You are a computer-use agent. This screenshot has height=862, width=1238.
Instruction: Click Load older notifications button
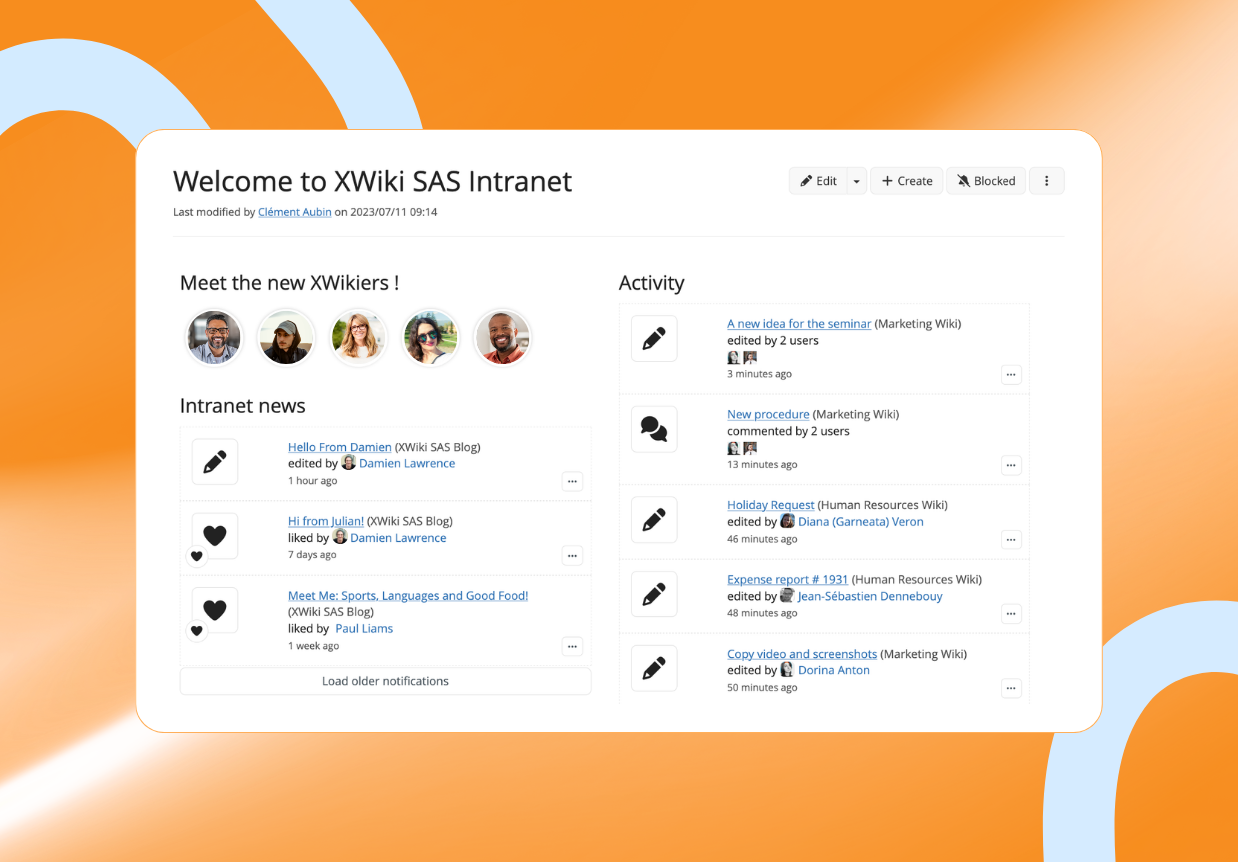click(x=385, y=681)
